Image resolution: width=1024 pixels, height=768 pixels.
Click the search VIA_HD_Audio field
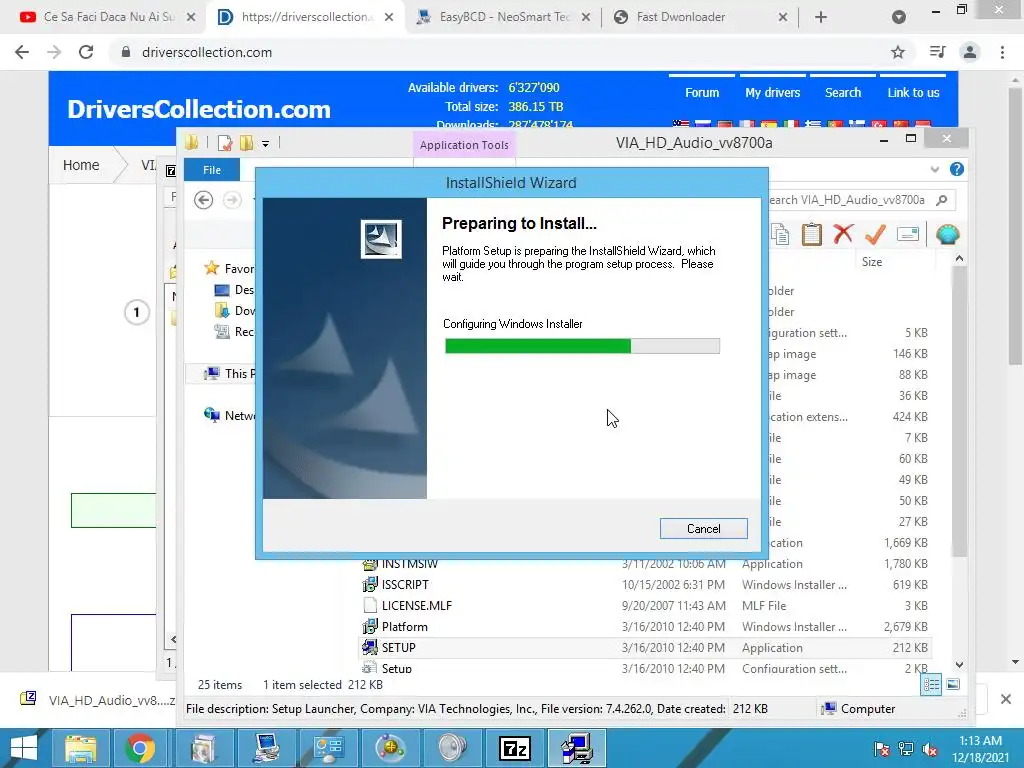849,200
